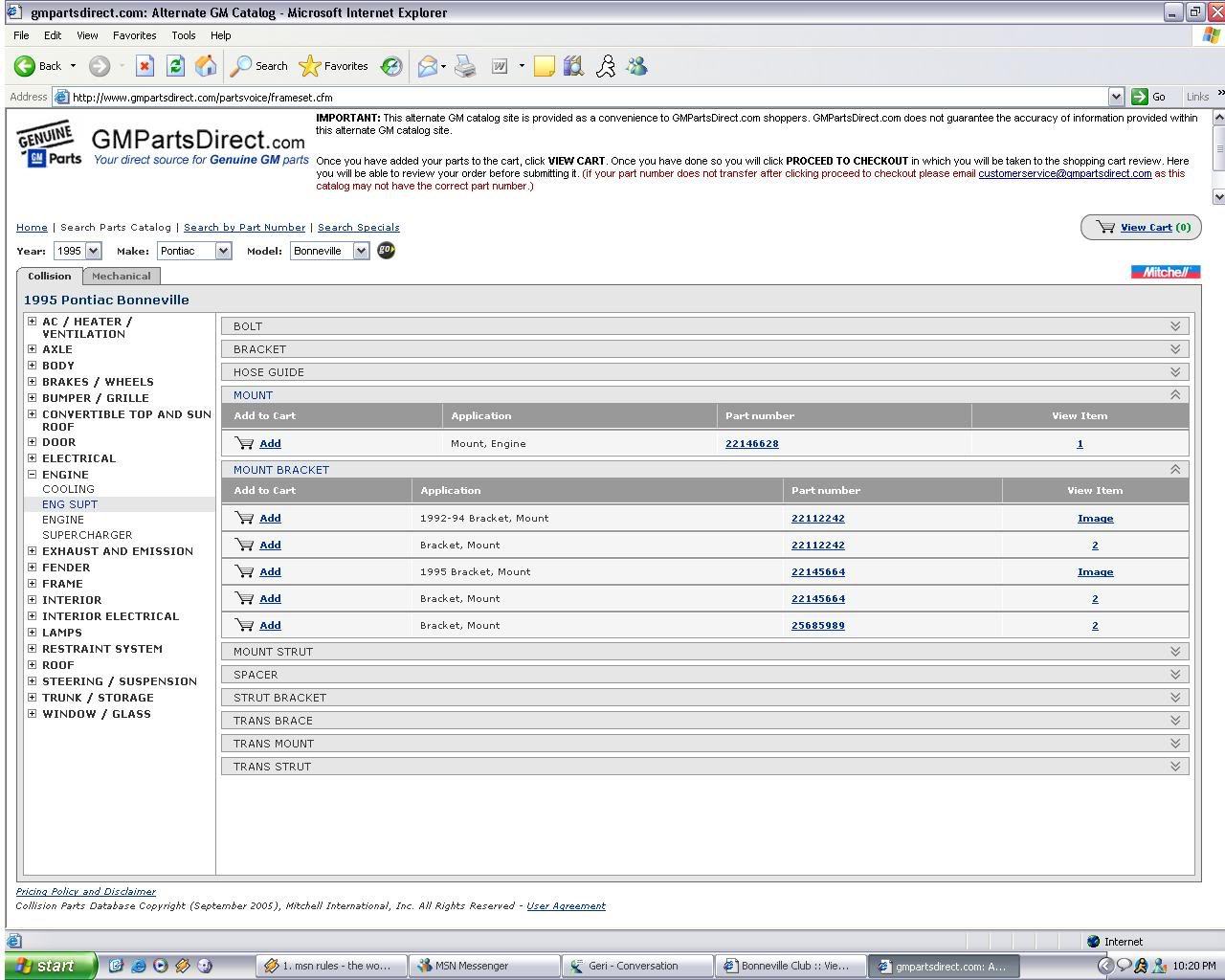This screenshot has width=1225, height=980.
Task: Expand the HOSE GUIDE section
Action: coord(1175,372)
